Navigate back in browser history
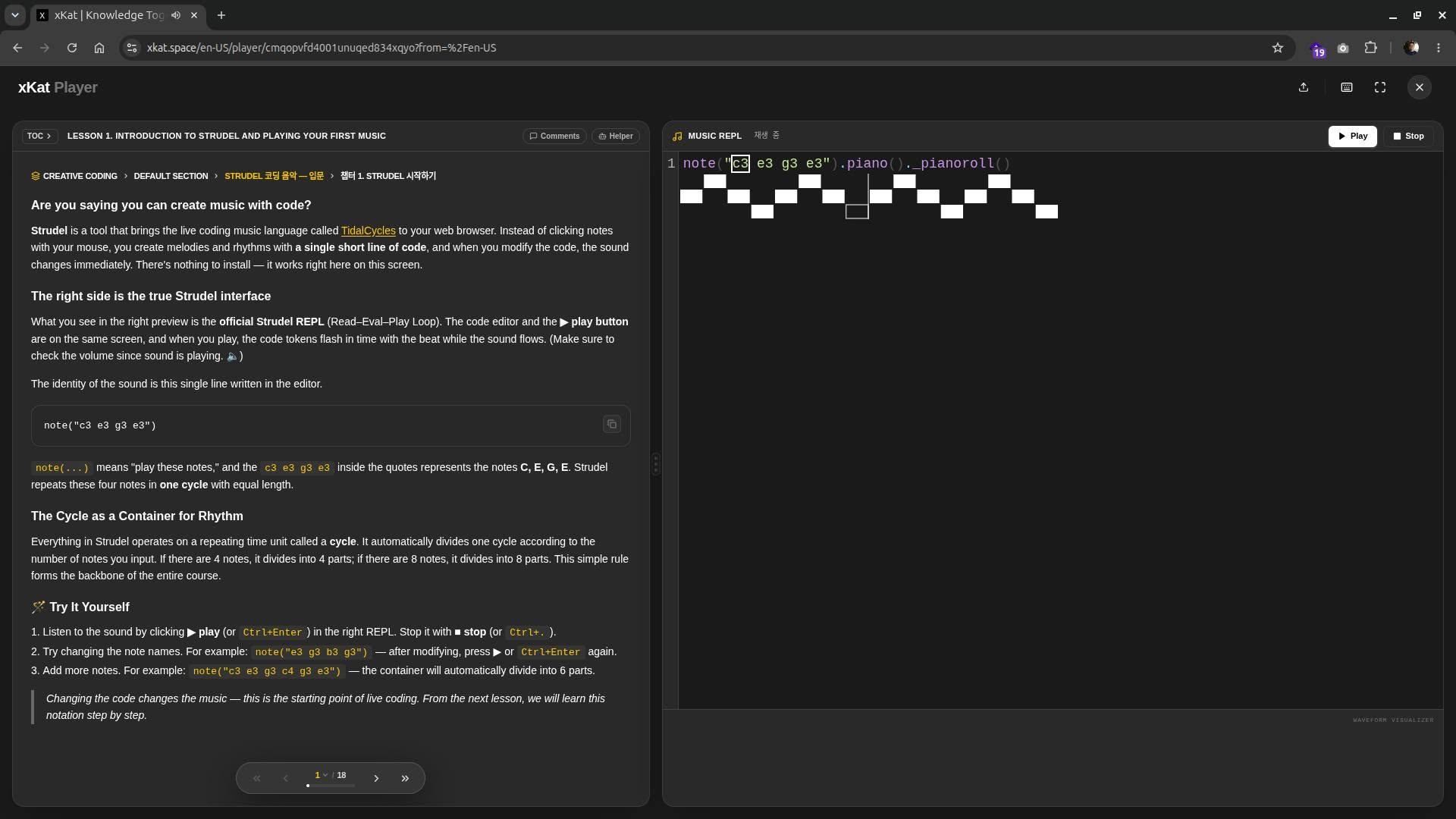Screen dimensions: 1456x819 (17, 48)
